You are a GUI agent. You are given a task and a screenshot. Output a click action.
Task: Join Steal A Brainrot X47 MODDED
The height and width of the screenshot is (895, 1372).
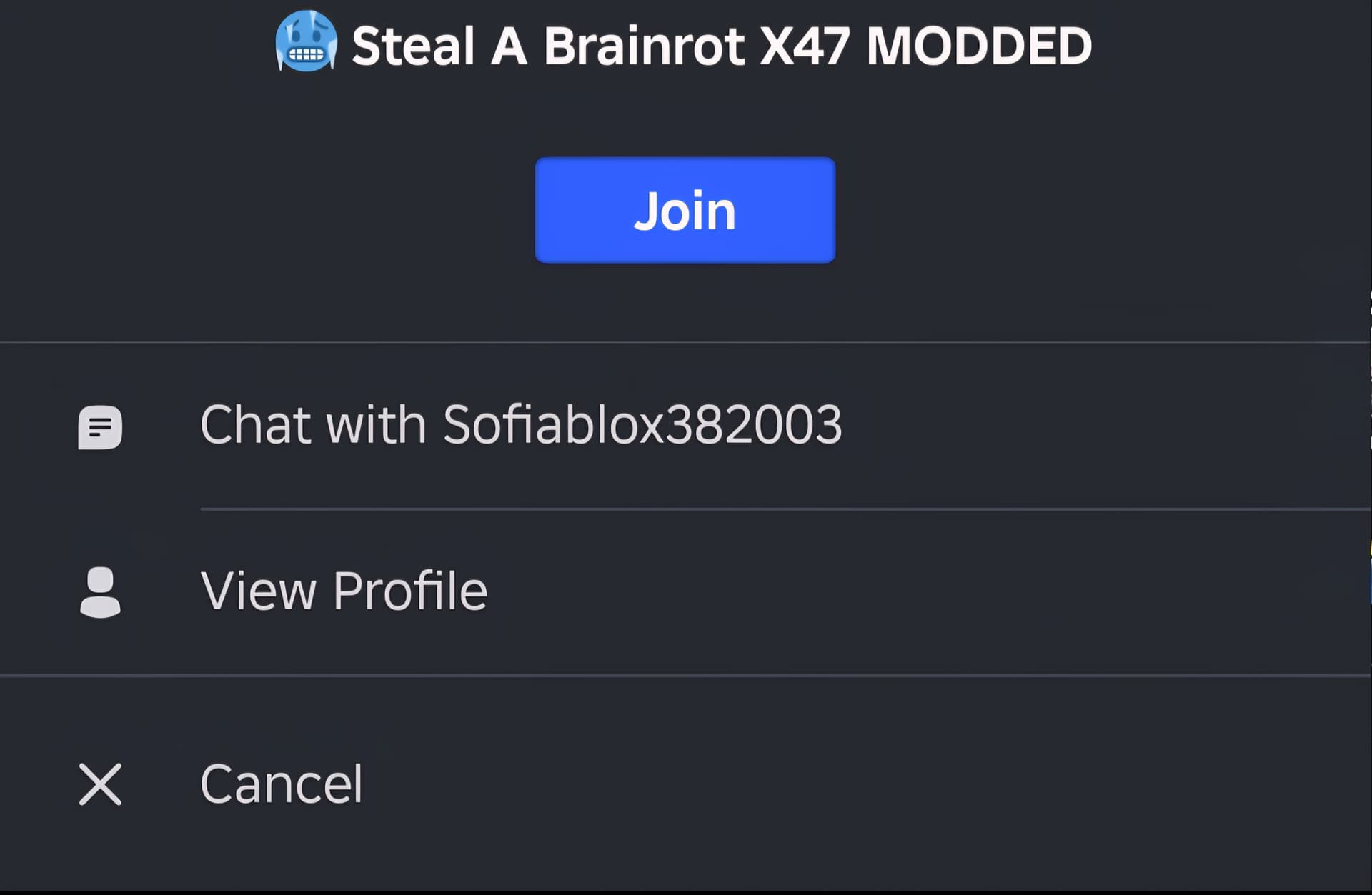pyautogui.click(x=685, y=210)
